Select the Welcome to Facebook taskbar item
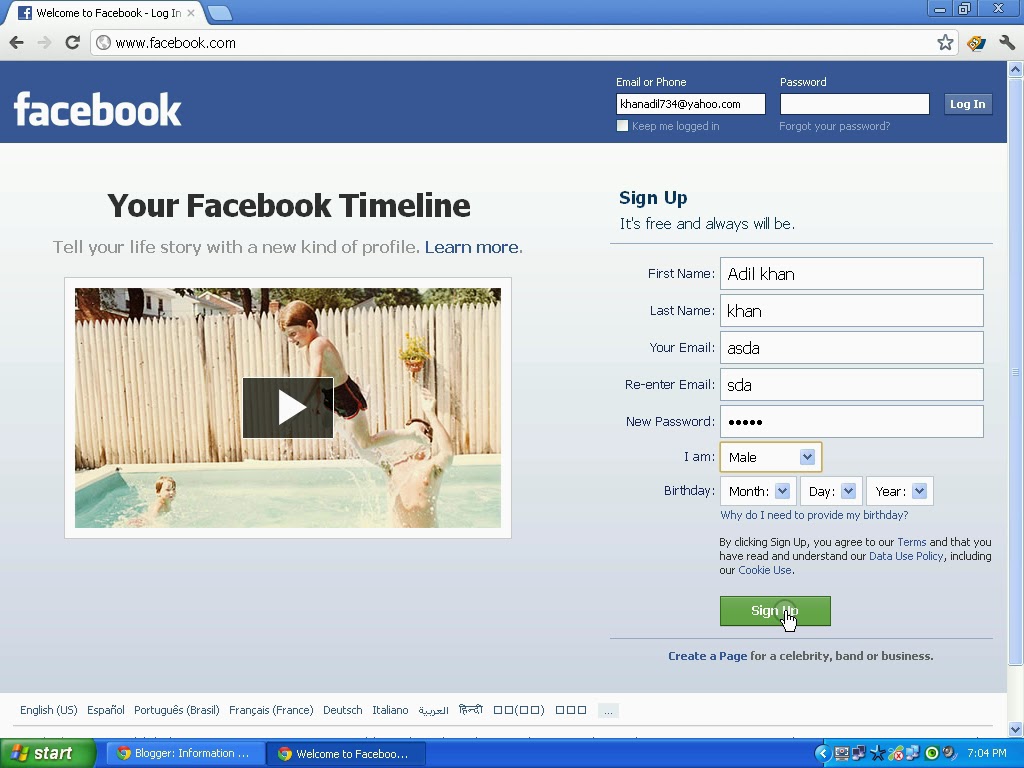This screenshot has height=768, width=1024. pos(346,754)
